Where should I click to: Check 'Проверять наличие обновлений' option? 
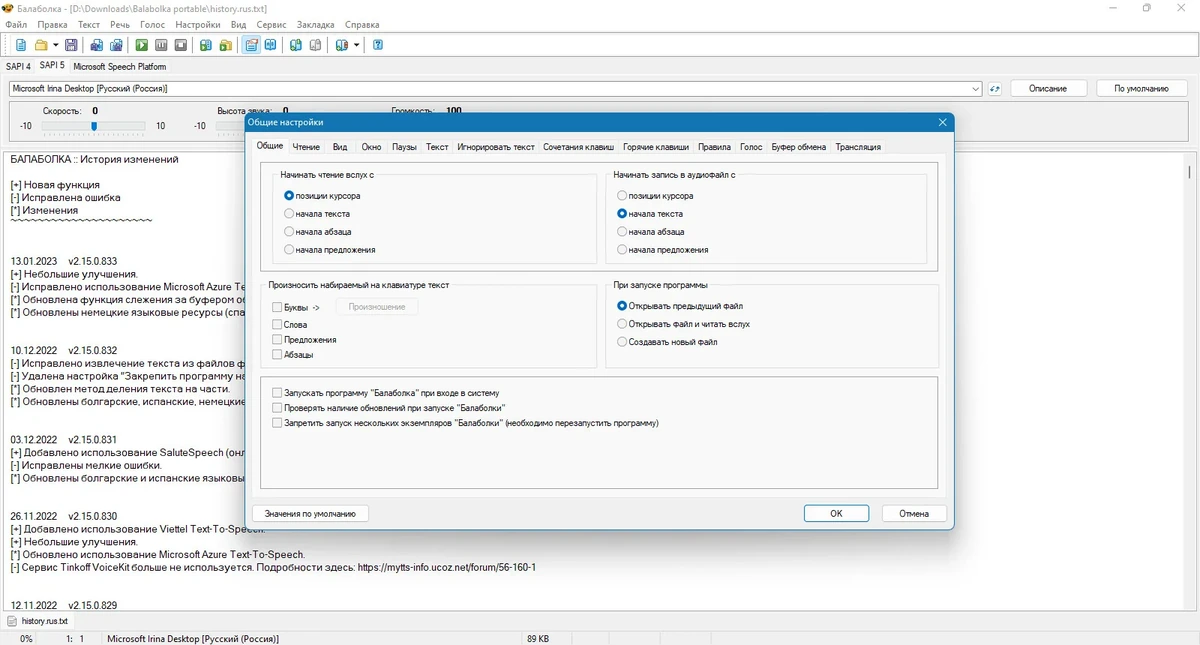point(277,408)
